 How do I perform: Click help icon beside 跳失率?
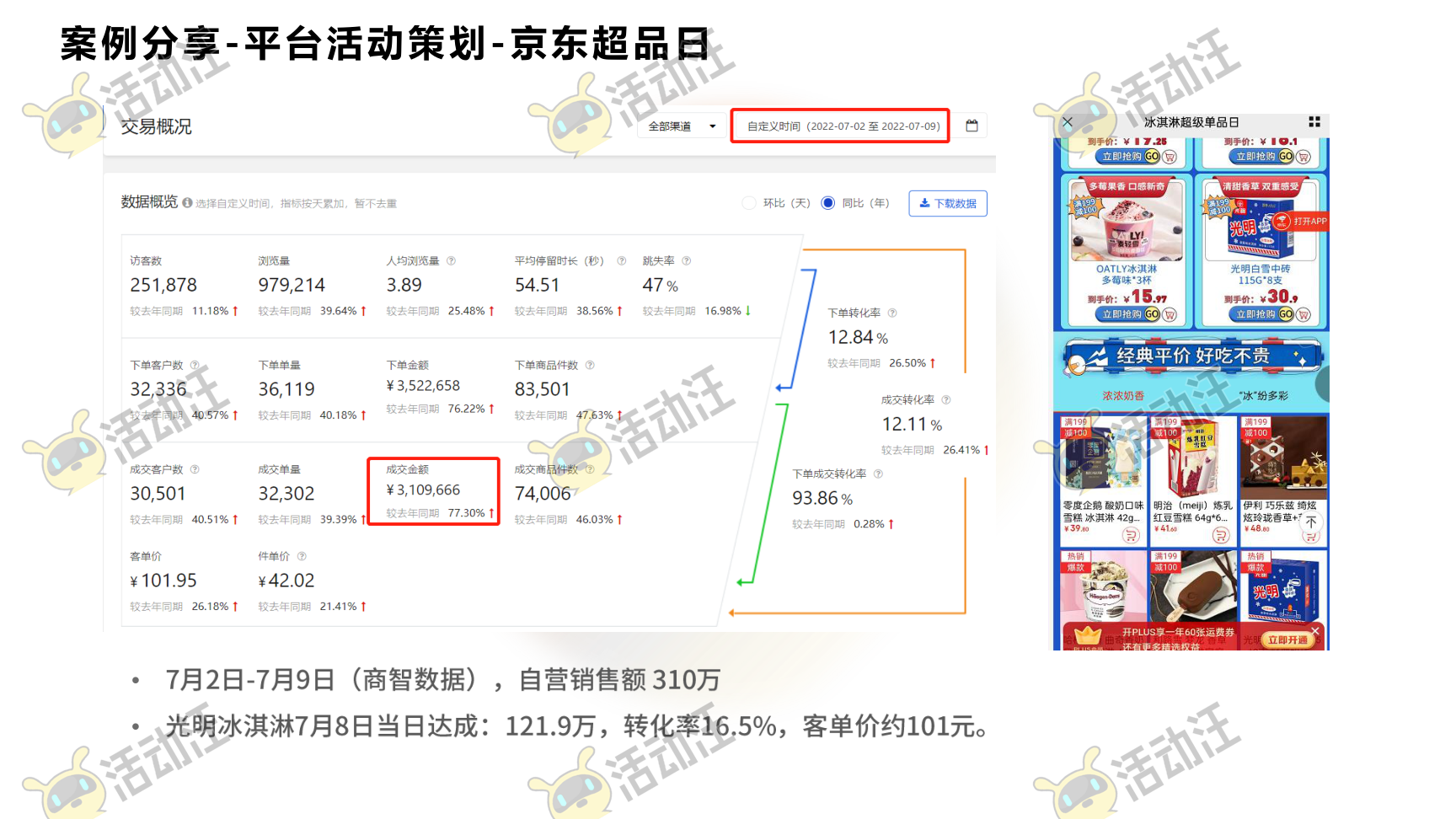[686, 261]
